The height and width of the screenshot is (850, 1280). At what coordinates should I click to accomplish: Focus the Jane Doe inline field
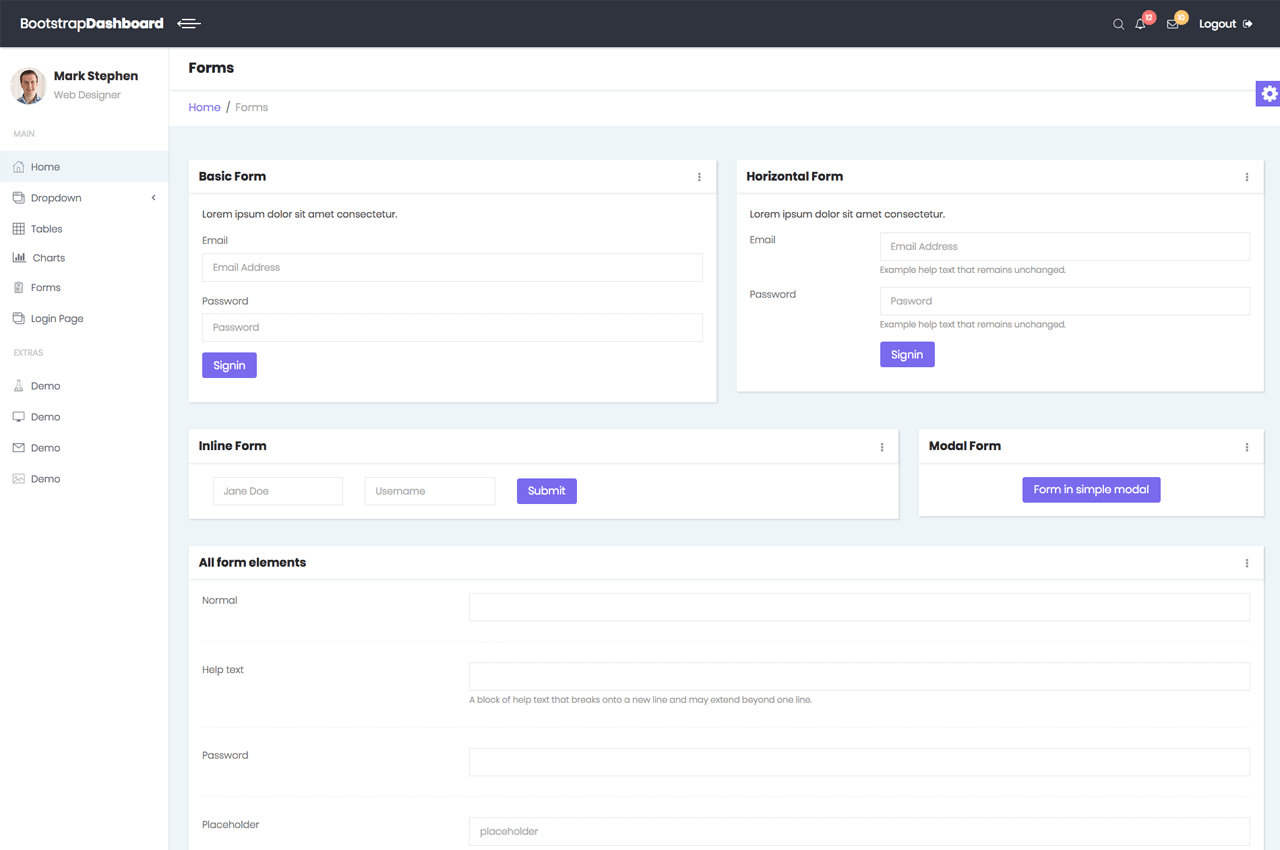point(278,491)
